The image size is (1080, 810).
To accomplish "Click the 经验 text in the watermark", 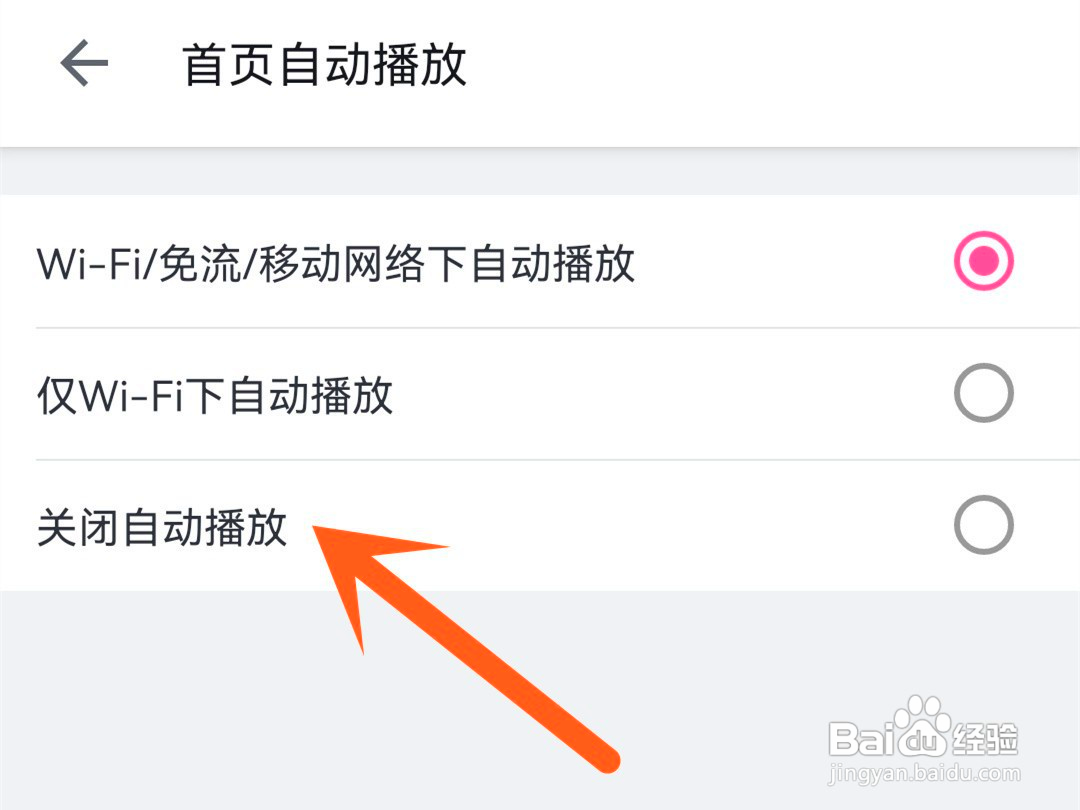I will 985,739.
